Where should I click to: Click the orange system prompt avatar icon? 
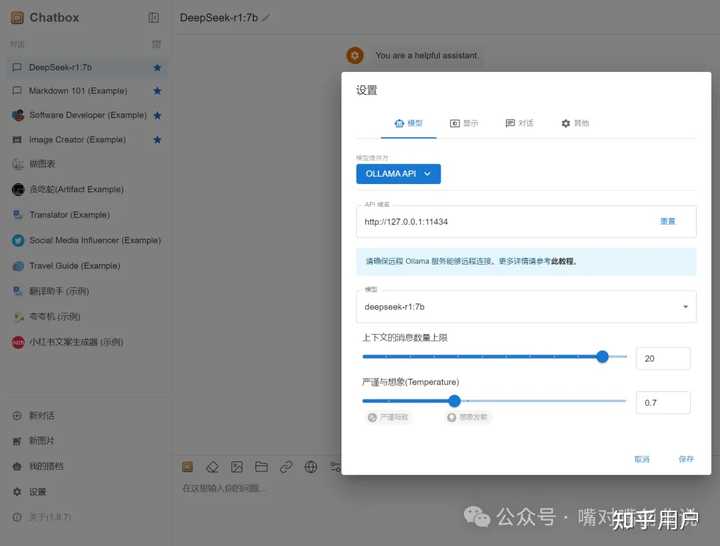(x=354, y=56)
